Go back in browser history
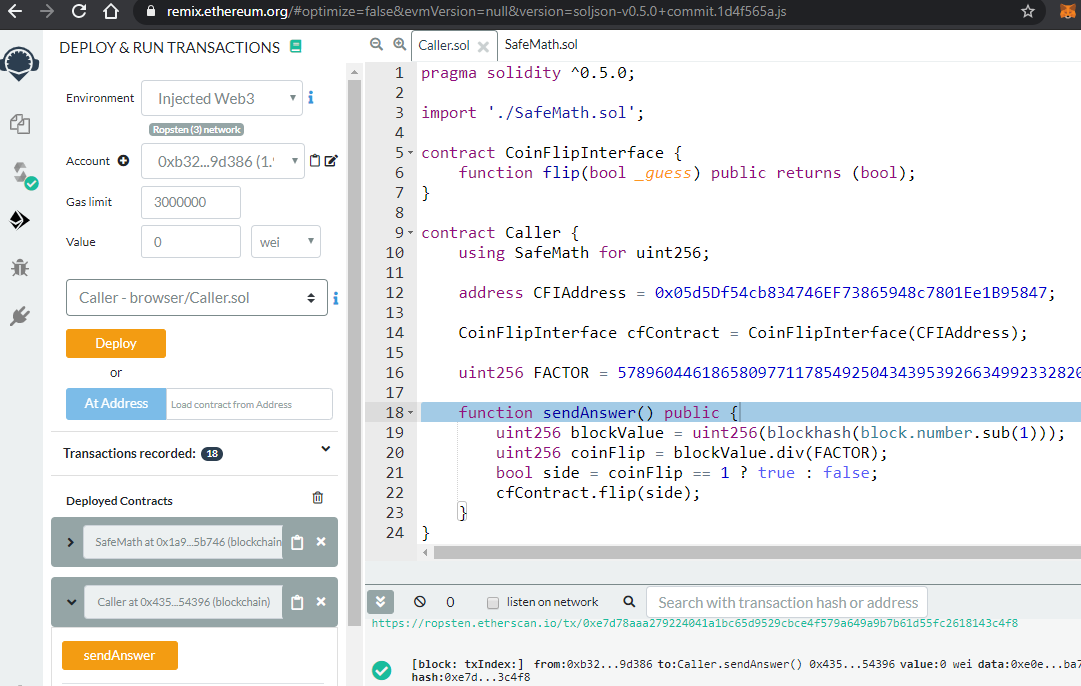 14,11
